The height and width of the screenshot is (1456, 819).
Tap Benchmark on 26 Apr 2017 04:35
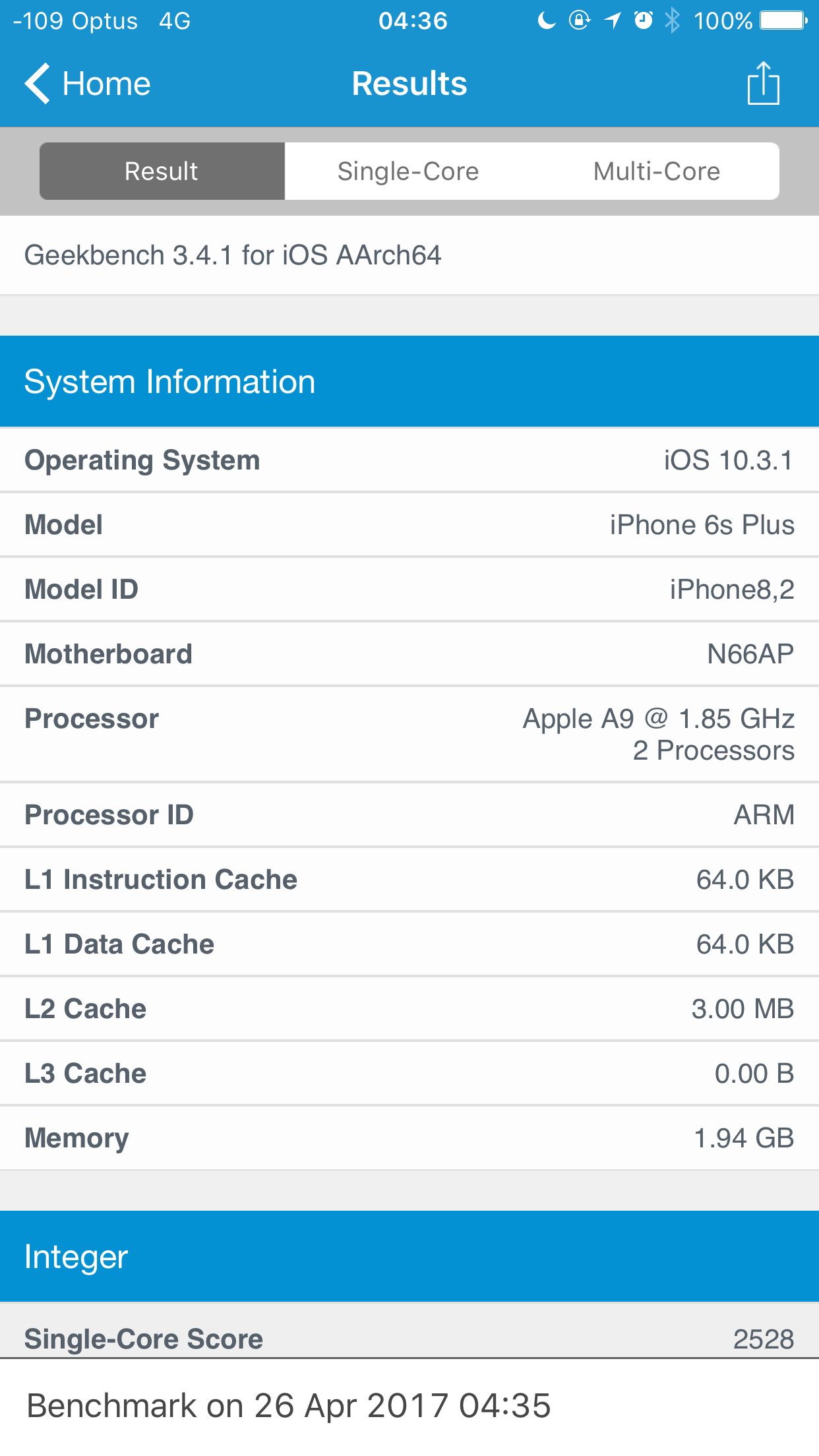click(289, 1405)
